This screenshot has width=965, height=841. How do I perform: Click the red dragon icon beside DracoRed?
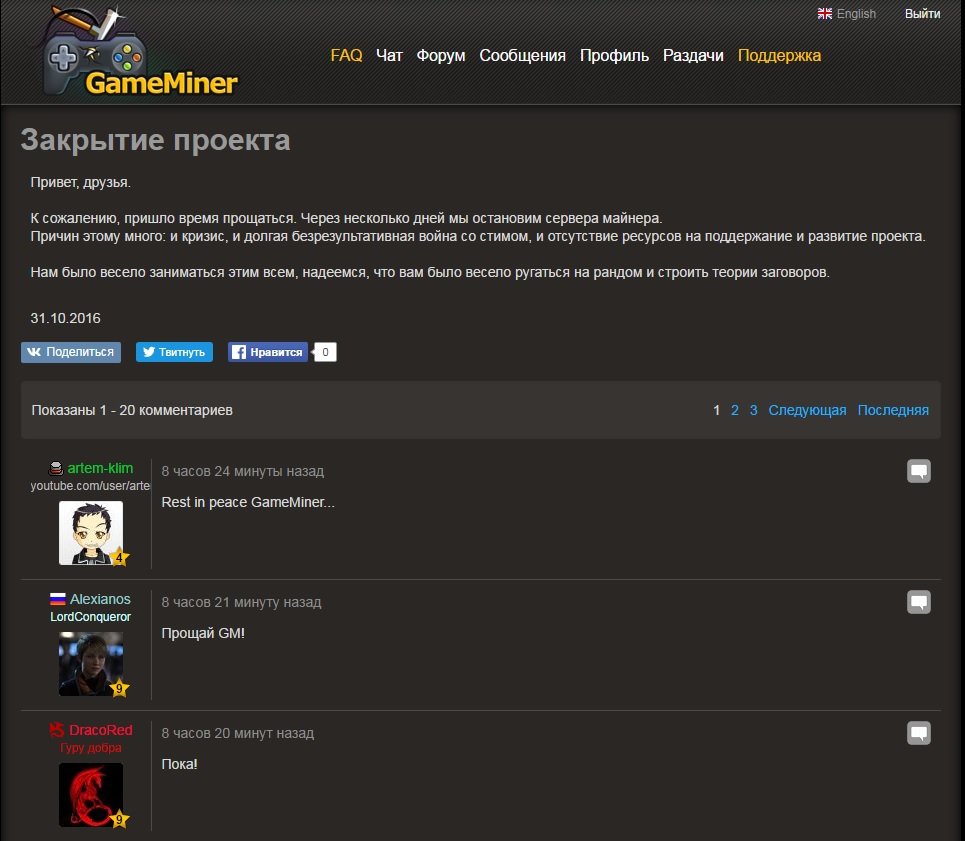[x=57, y=730]
